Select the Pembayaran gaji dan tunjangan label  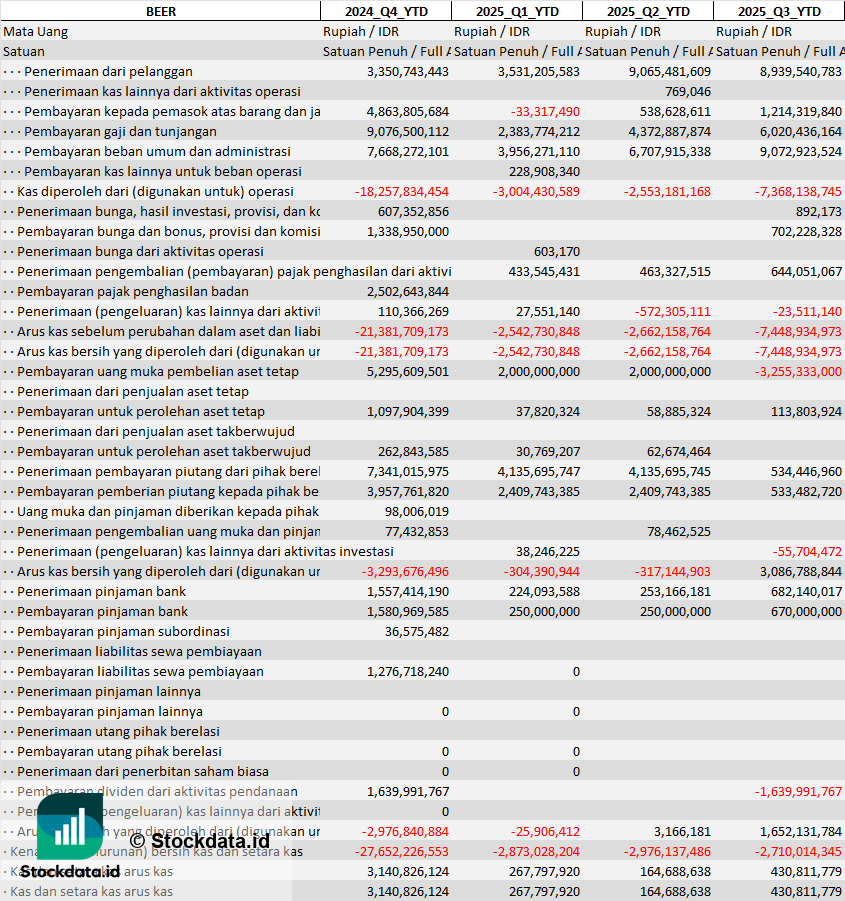point(120,132)
